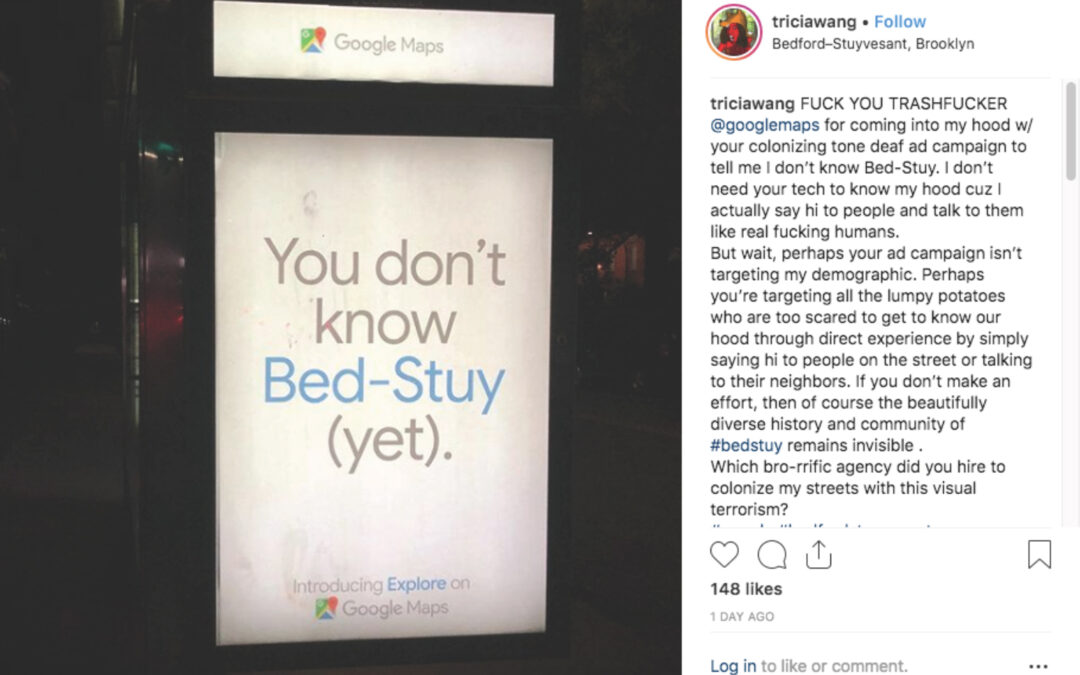The width and height of the screenshot is (1080, 675).
Task: Click the Explore word on the poster
Action: pos(417,584)
